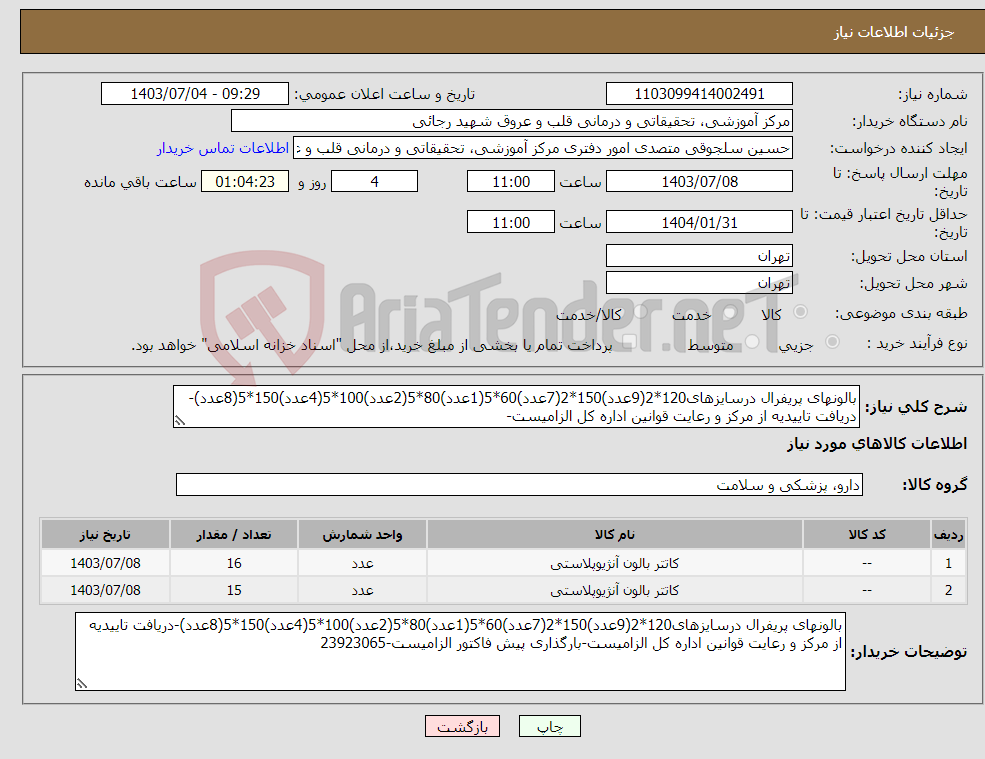Click the delivery province field تهران
Screen dimensions: 985x759
click(x=699, y=256)
